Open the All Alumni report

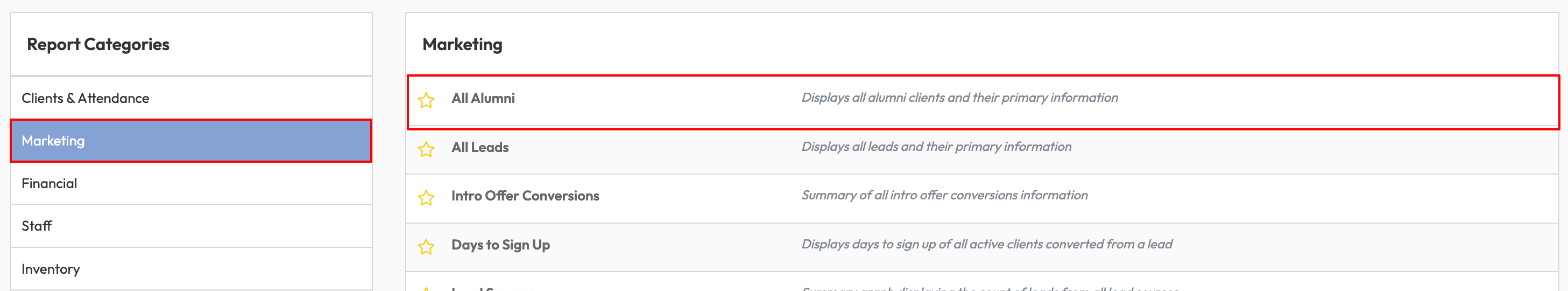(x=483, y=98)
